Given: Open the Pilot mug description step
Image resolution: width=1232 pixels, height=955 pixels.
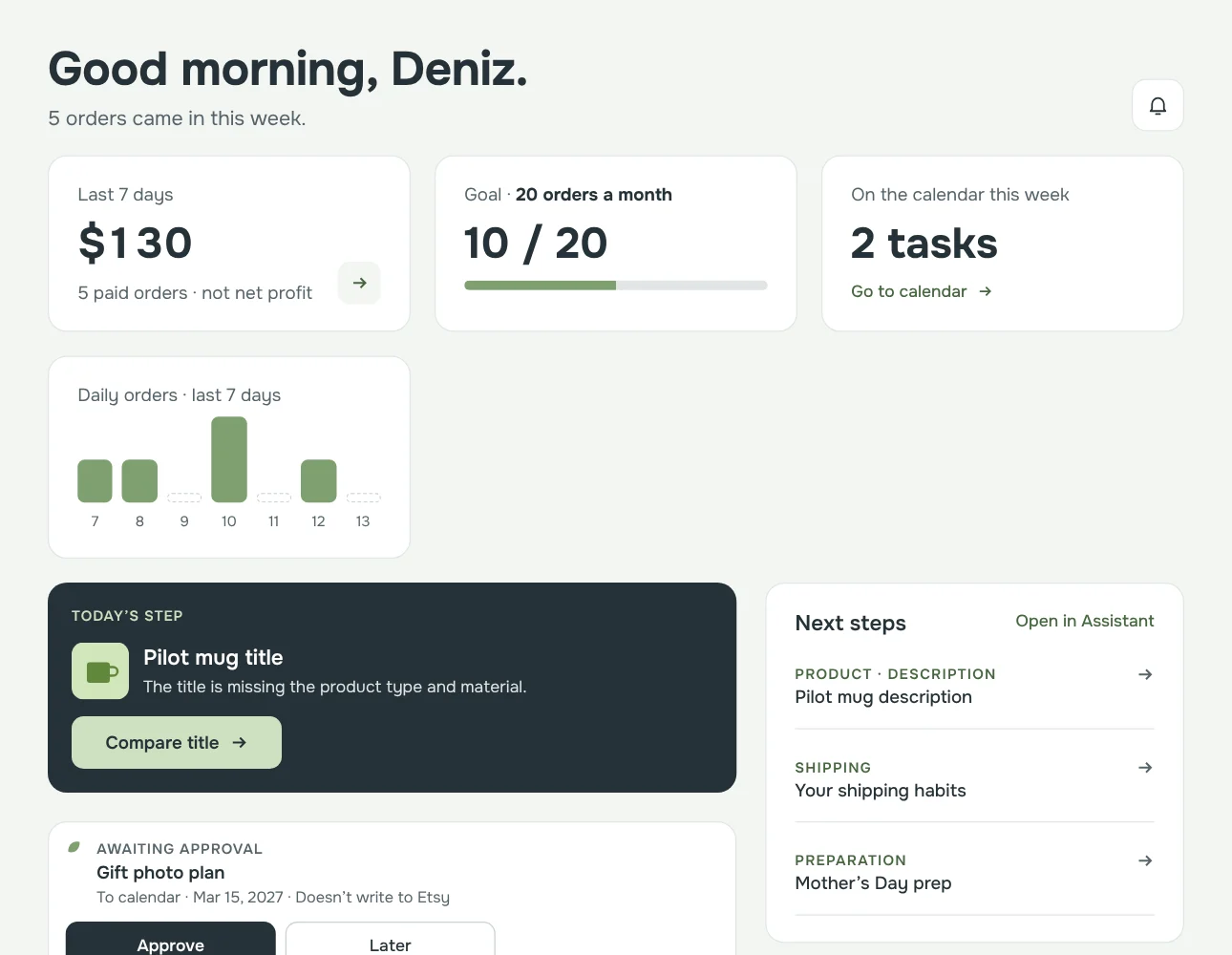Looking at the screenshot, I should click(x=974, y=686).
